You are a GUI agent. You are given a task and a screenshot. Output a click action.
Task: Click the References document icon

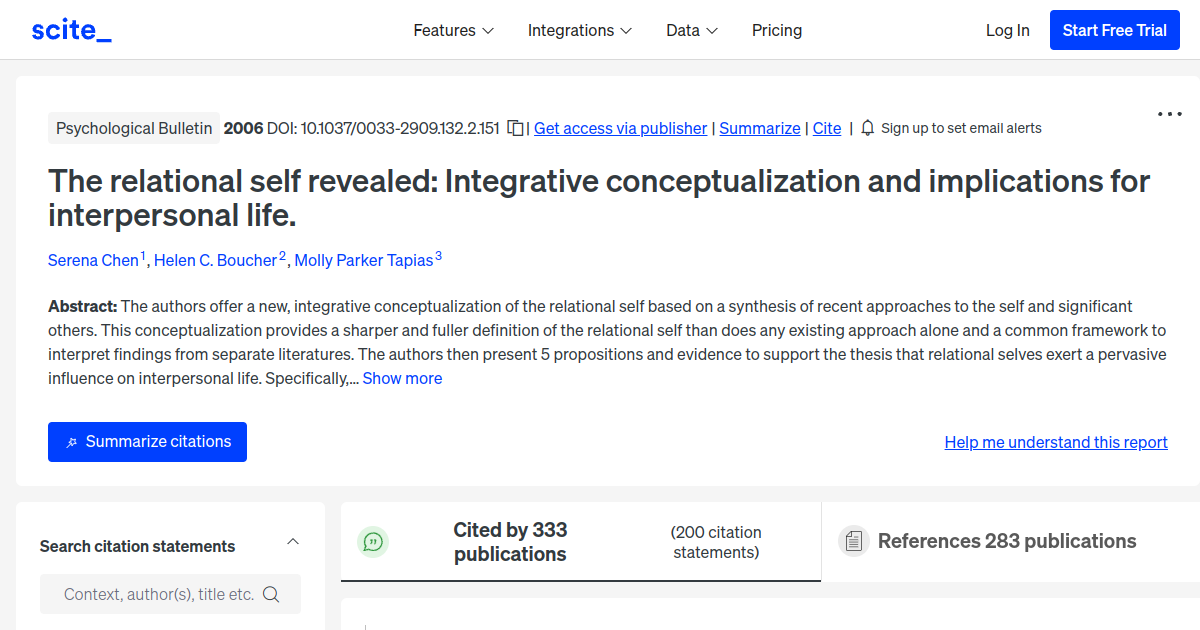pos(853,541)
